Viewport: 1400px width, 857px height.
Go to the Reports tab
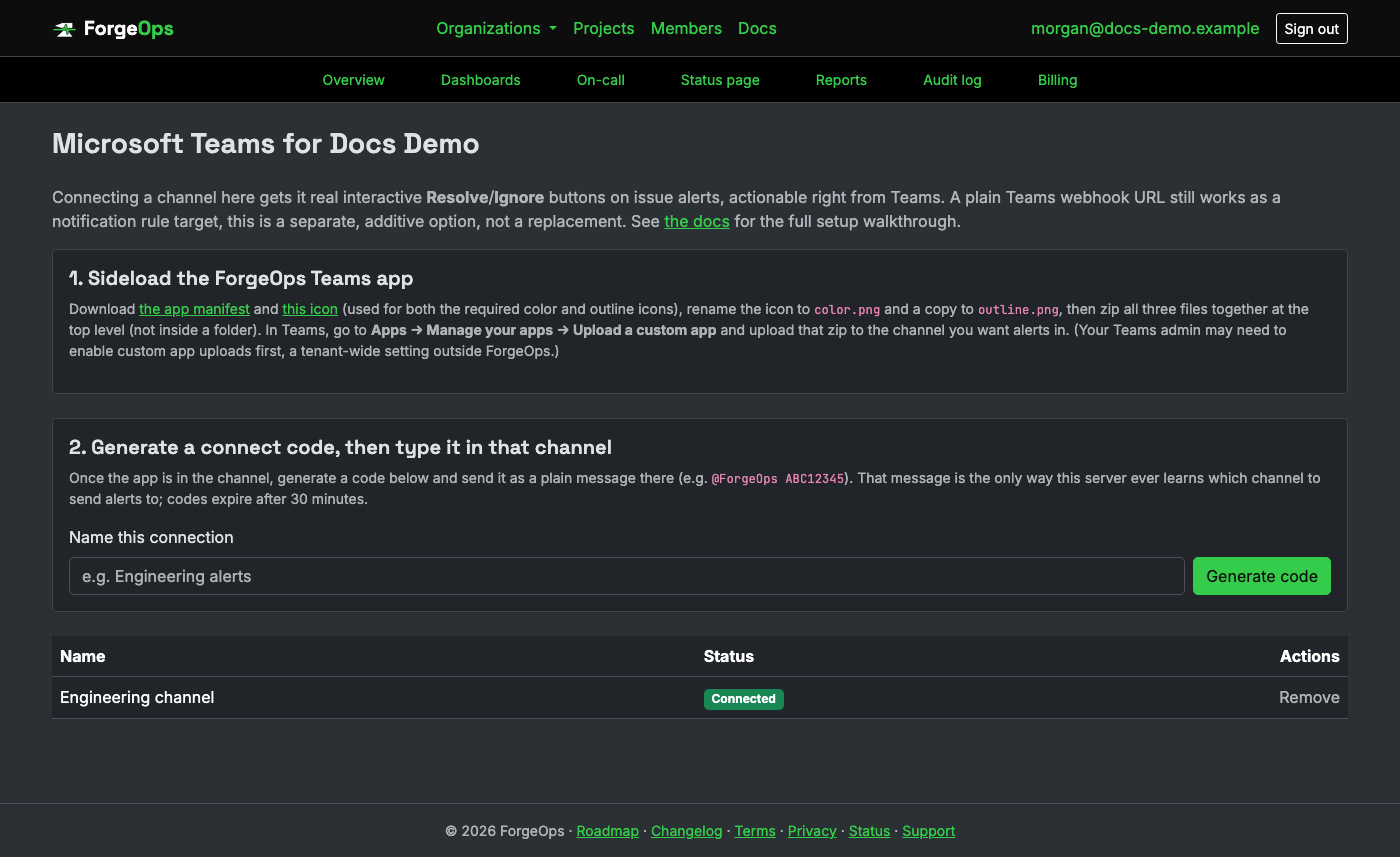point(841,80)
